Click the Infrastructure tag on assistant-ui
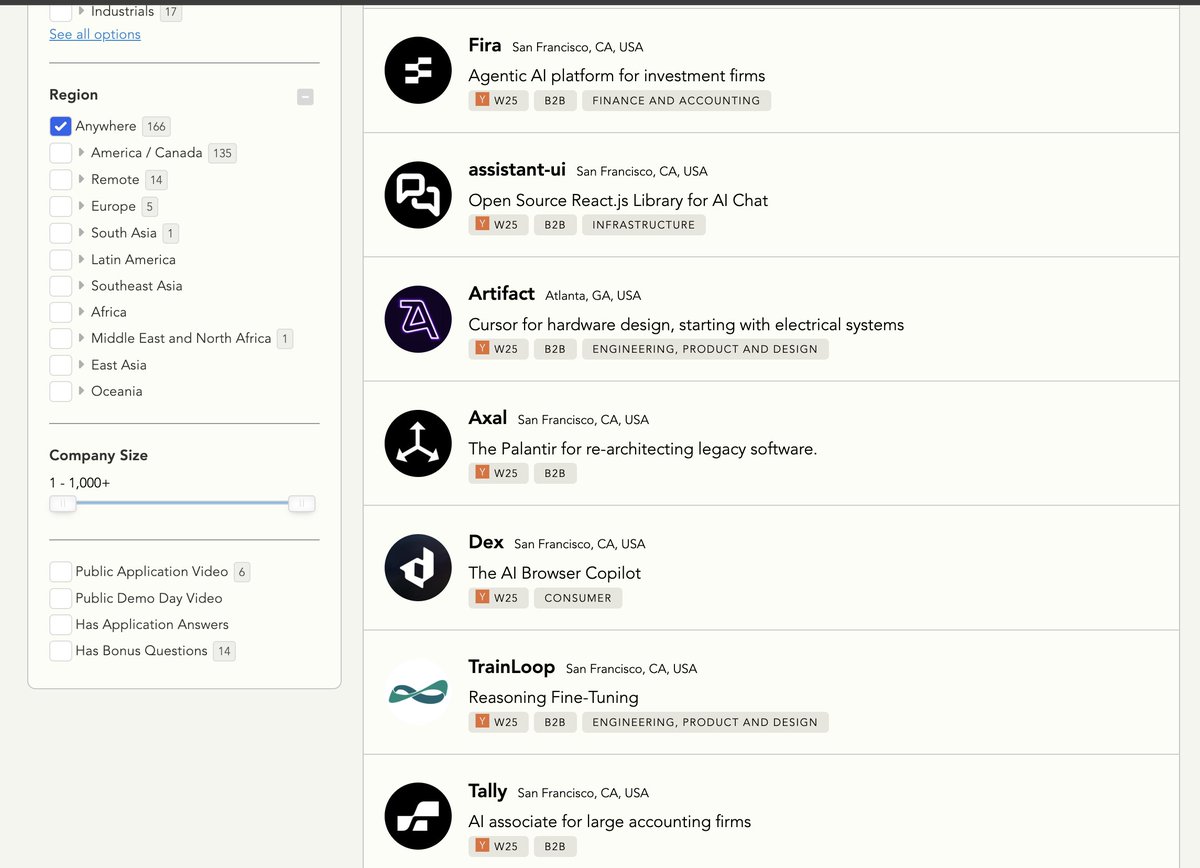Viewport: 1200px width, 868px height. 644,225
